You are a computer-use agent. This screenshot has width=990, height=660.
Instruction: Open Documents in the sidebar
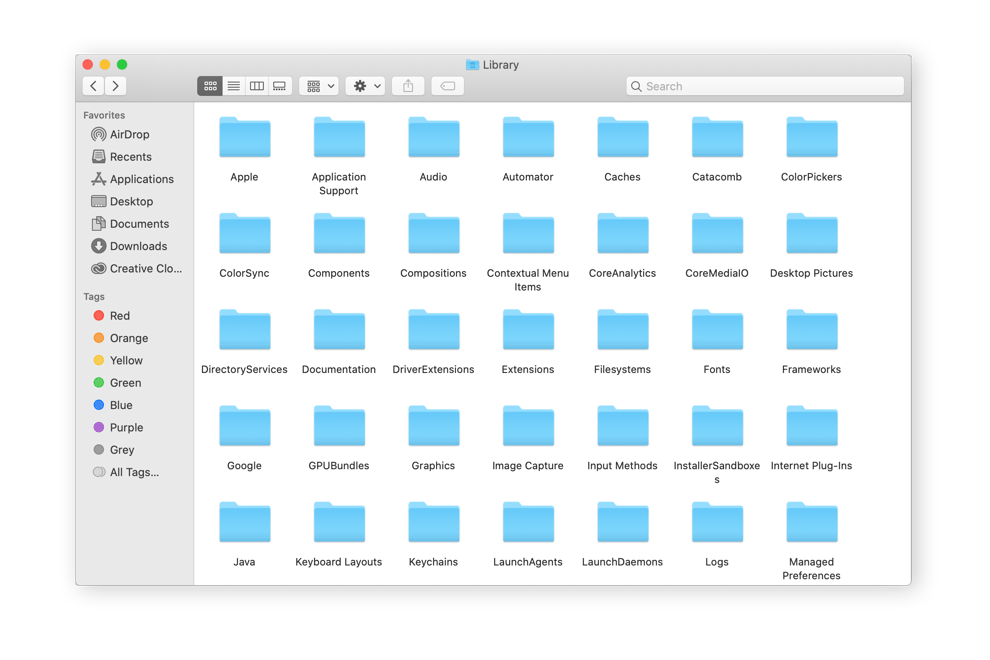click(131, 224)
